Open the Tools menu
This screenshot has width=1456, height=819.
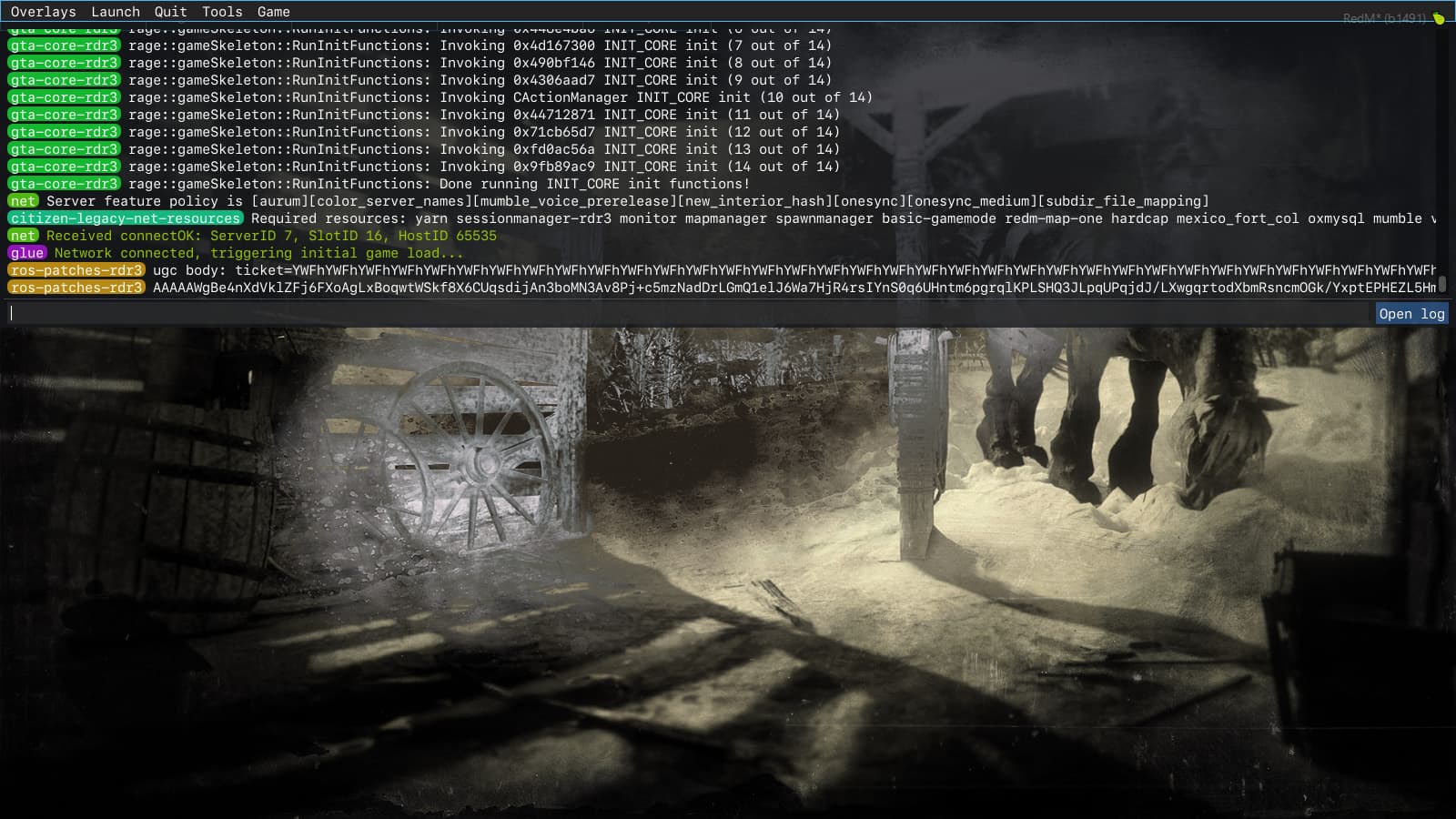point(221,11)
